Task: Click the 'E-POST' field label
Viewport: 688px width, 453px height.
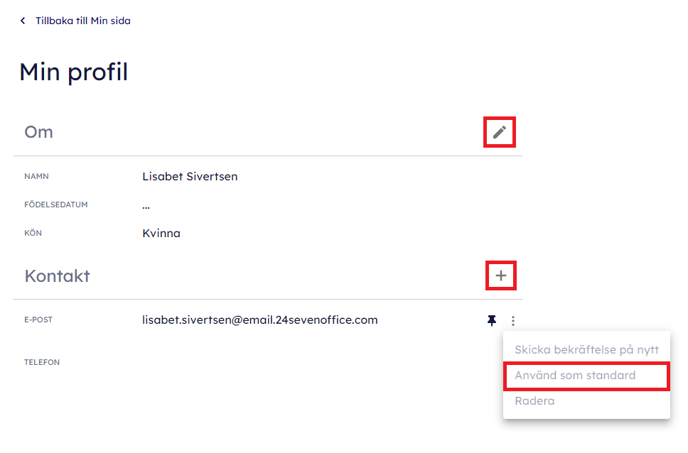Action: click(39, 321)
